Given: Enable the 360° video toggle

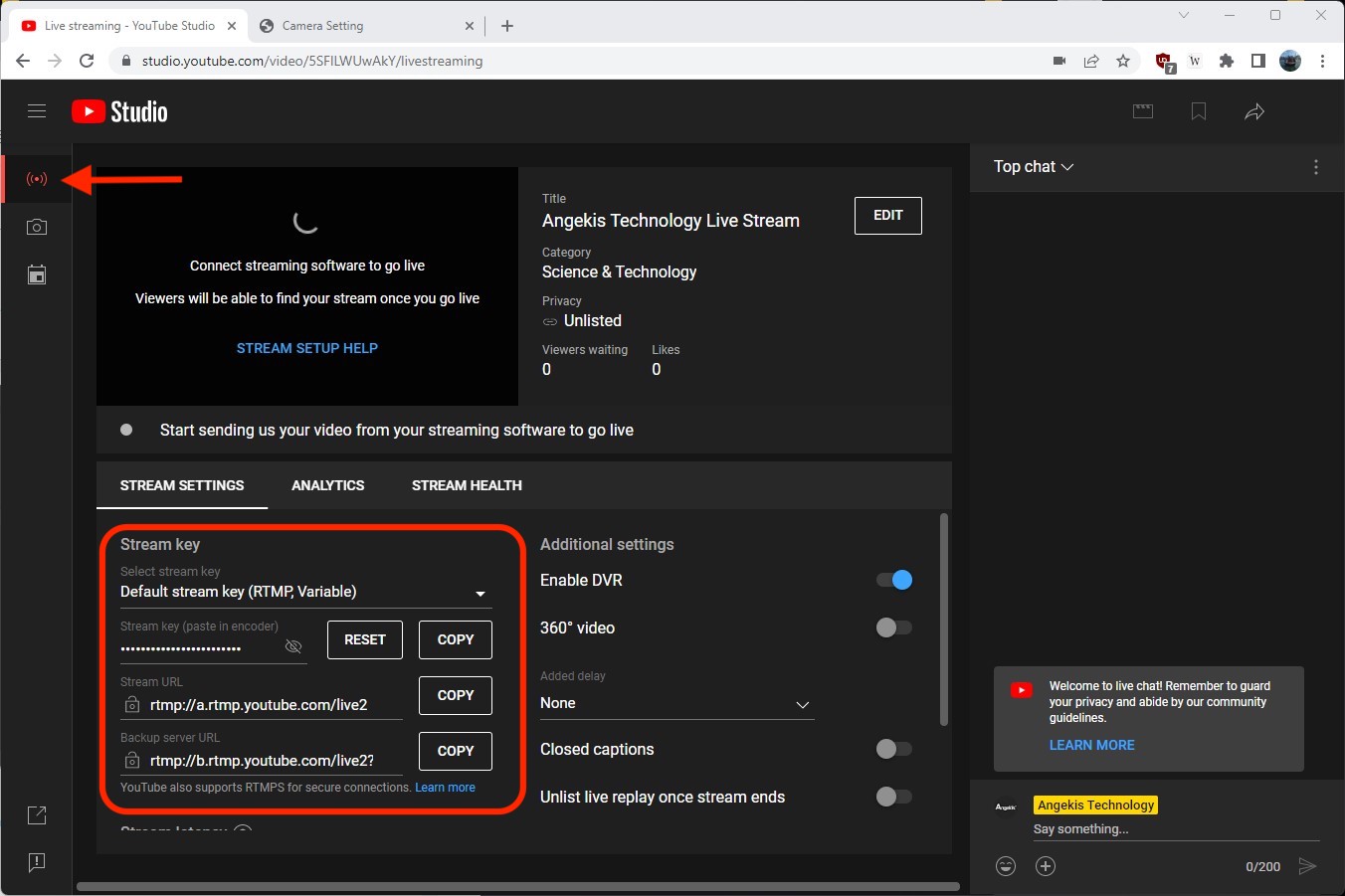Looking at the screenshot, I should coord(893,627).
